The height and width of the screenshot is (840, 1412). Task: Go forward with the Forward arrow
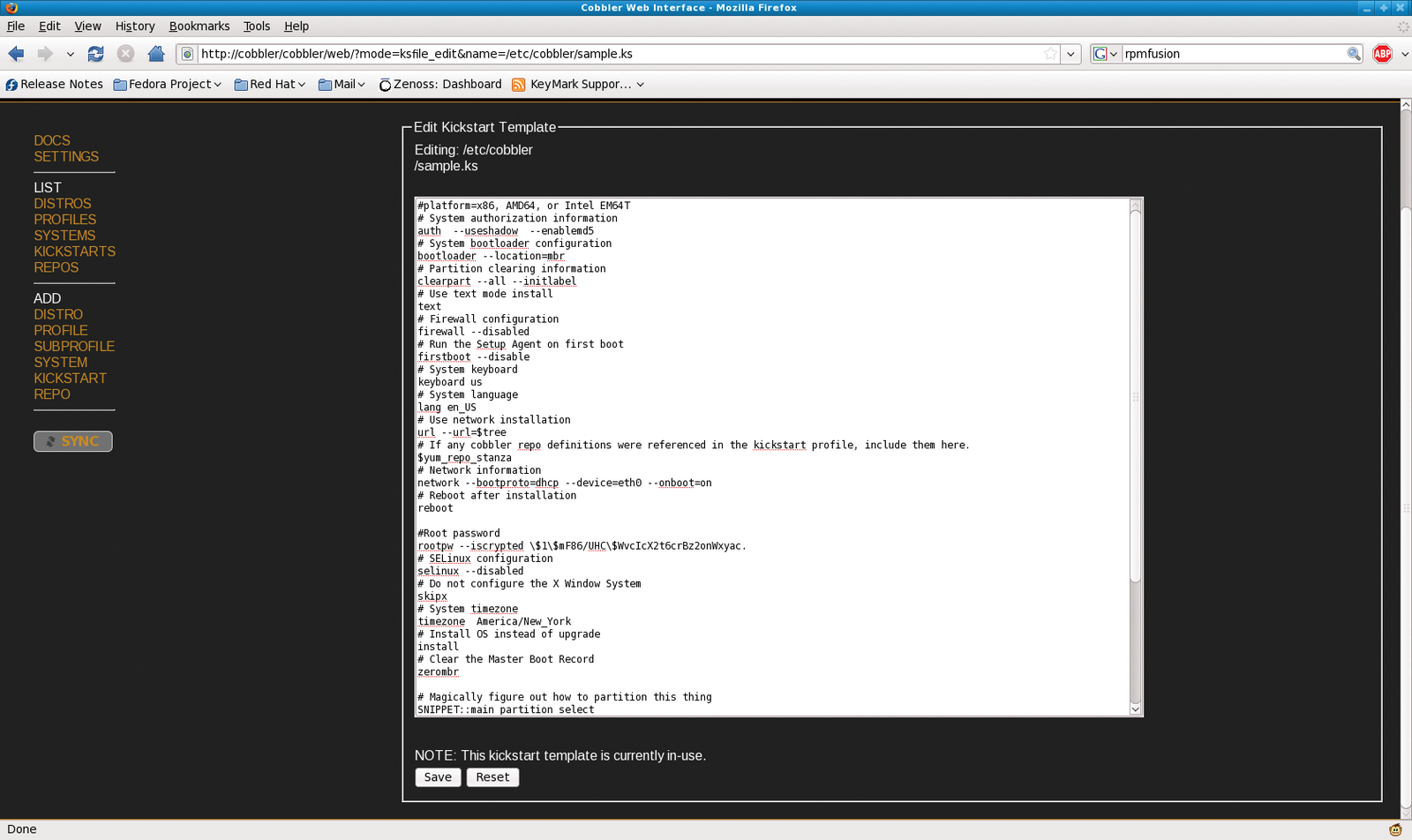[x=45, y=54]
